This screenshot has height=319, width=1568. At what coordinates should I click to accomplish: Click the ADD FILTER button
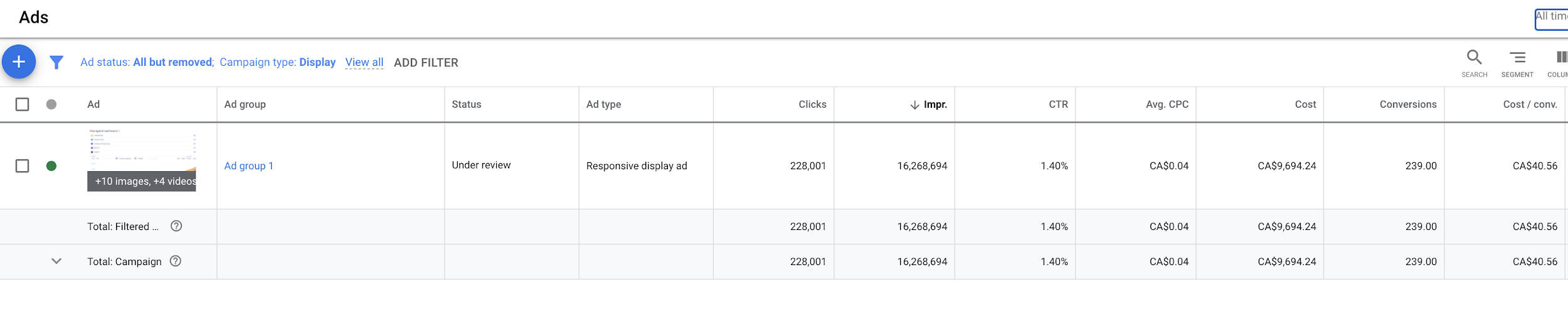(426, 63)
